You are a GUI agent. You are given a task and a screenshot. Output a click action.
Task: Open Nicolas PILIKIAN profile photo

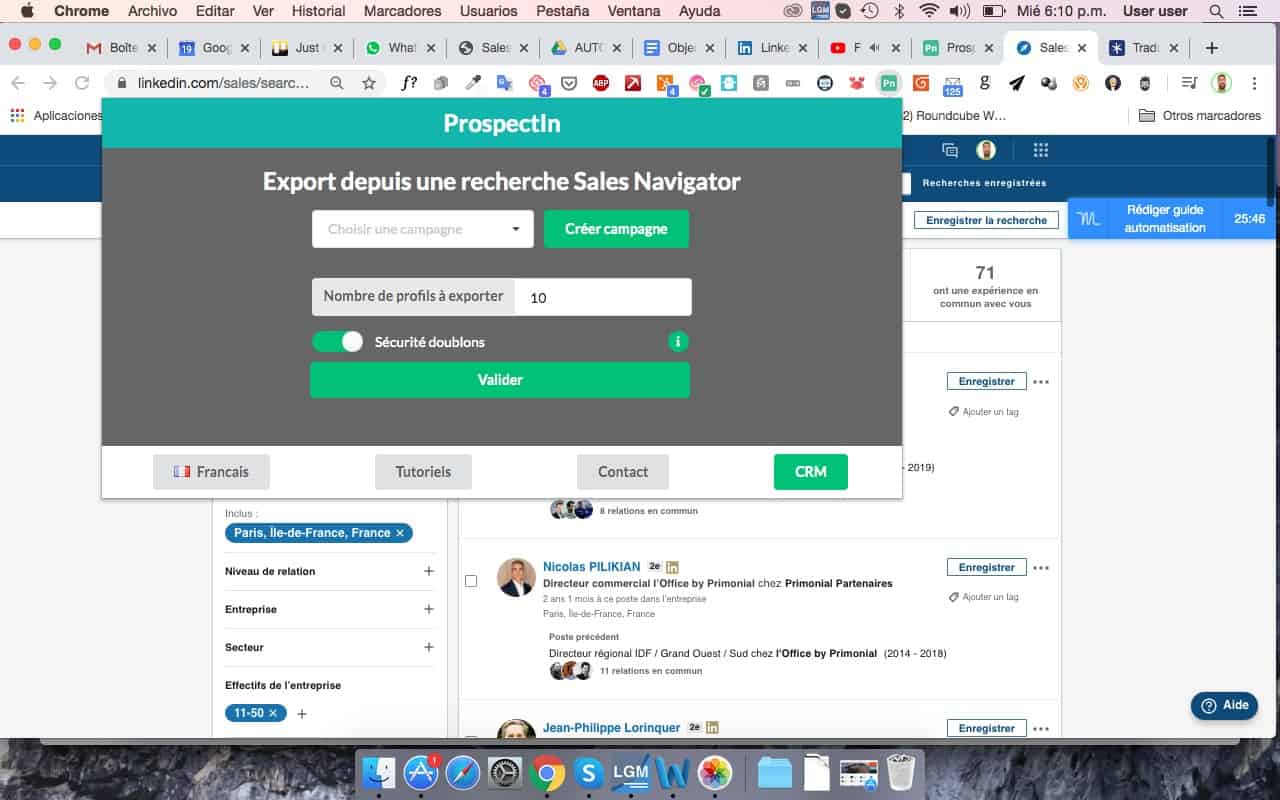coord(516,577)
